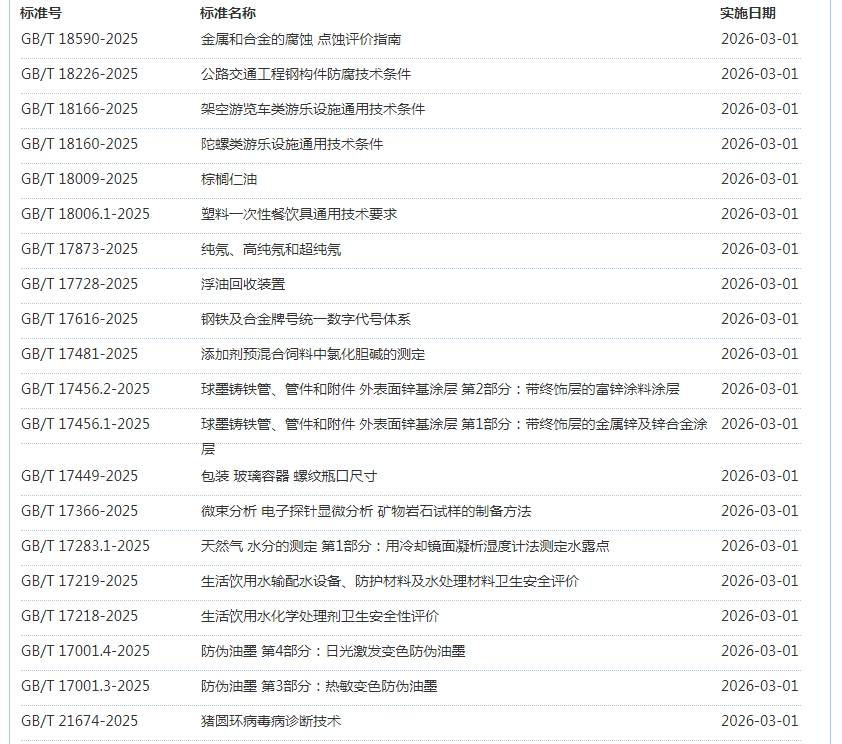
Task: Open 猪圆环病毒病诊断技术 standard
Action: click(270, 721)
